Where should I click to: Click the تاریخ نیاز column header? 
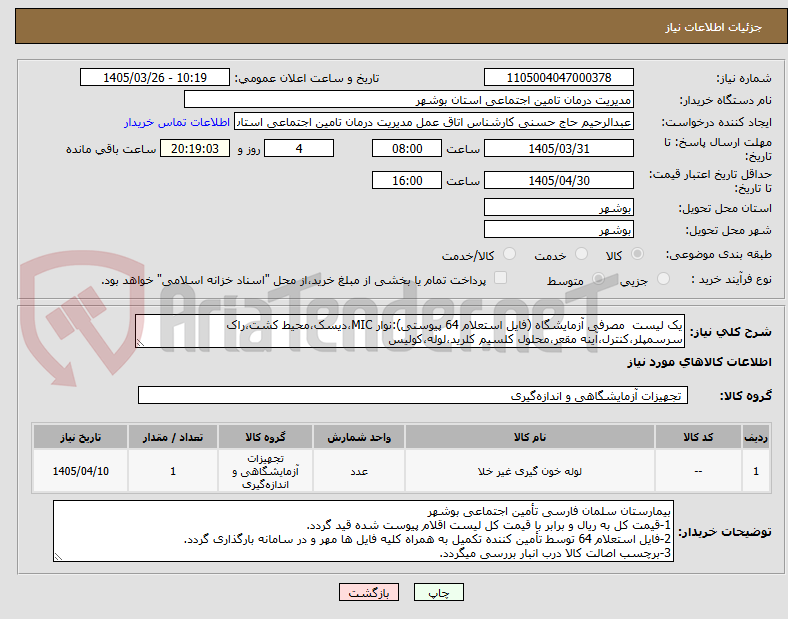pyautogui.click(x=80, y=437)
